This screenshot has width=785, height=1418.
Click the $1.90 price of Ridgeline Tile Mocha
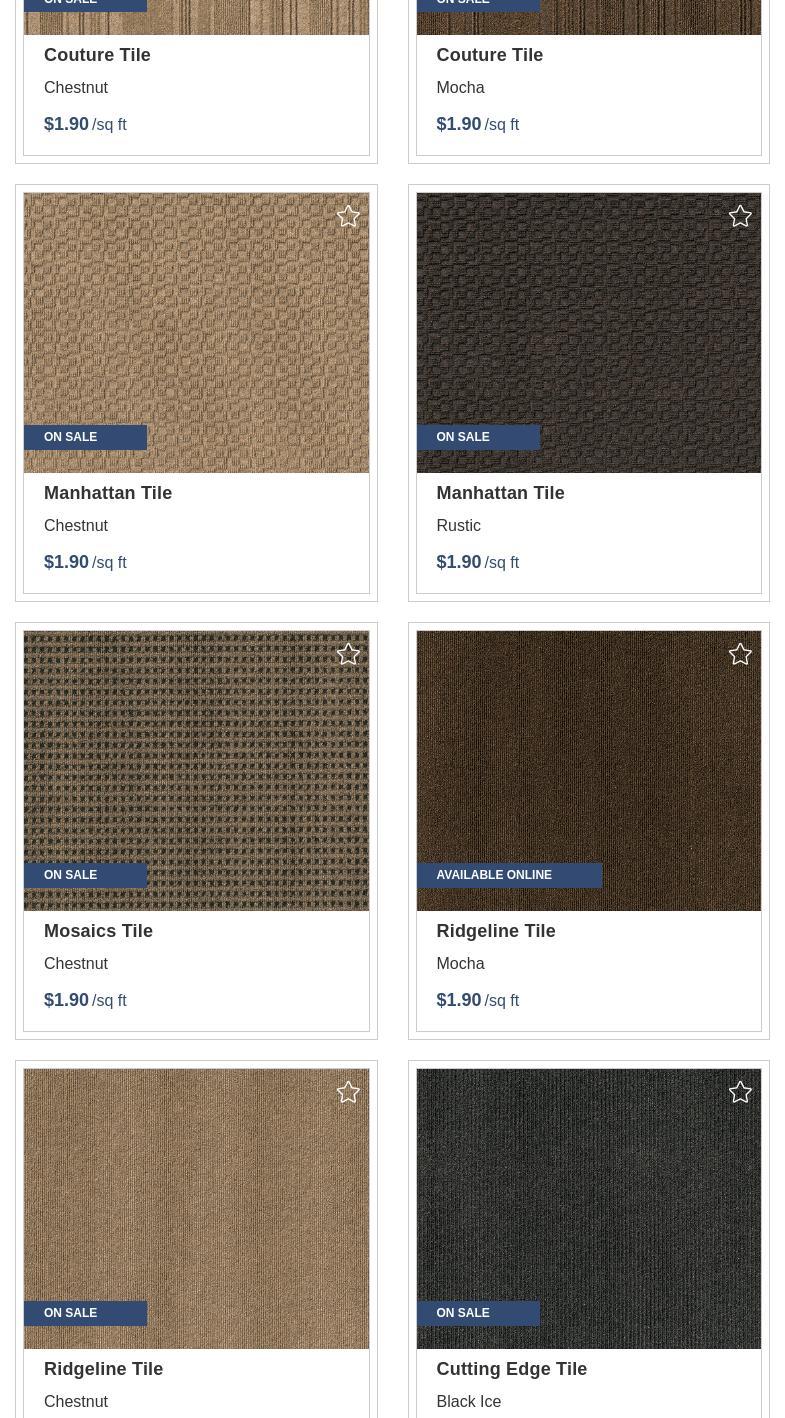458,1000
